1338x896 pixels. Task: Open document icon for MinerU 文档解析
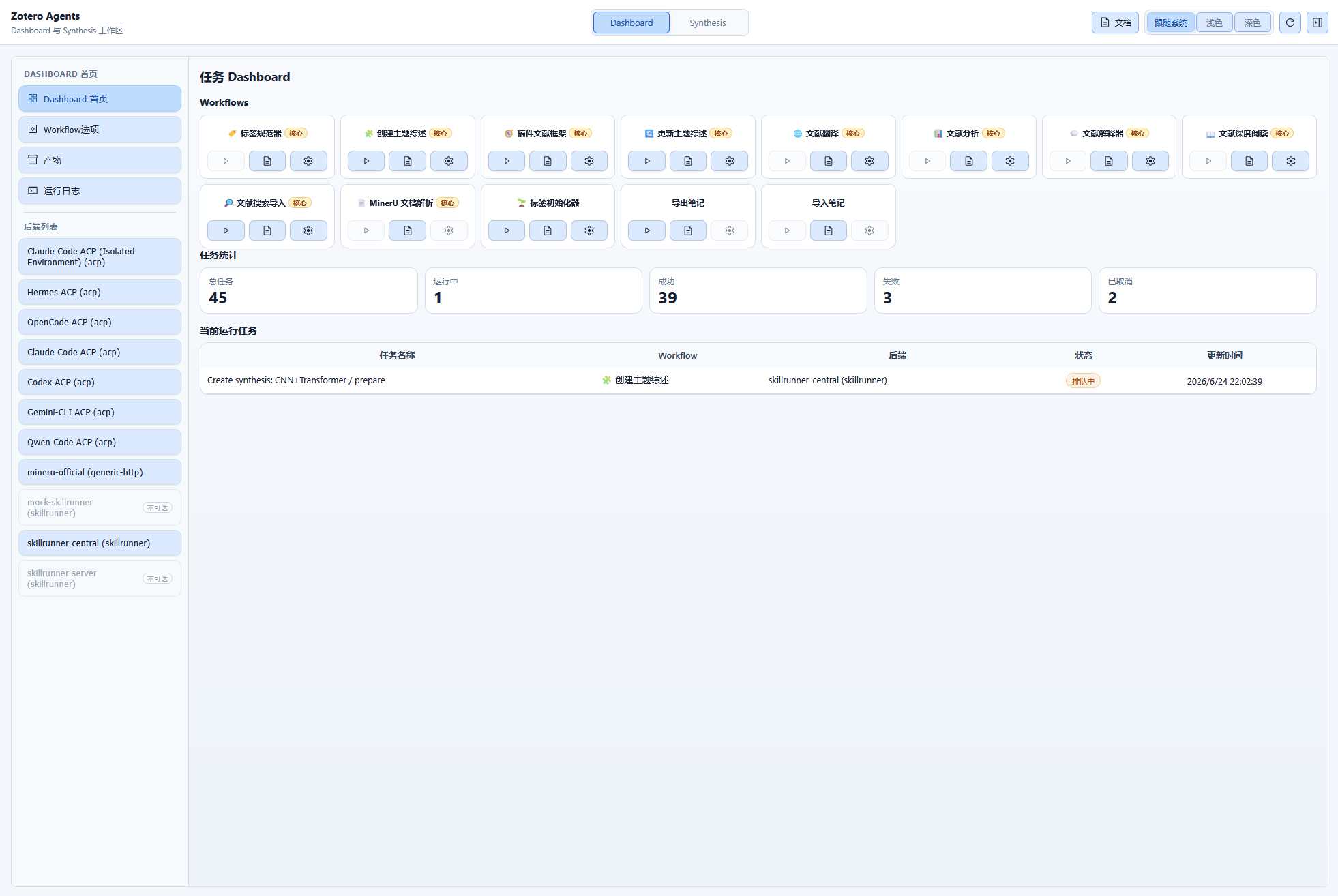tap(408, 230)
